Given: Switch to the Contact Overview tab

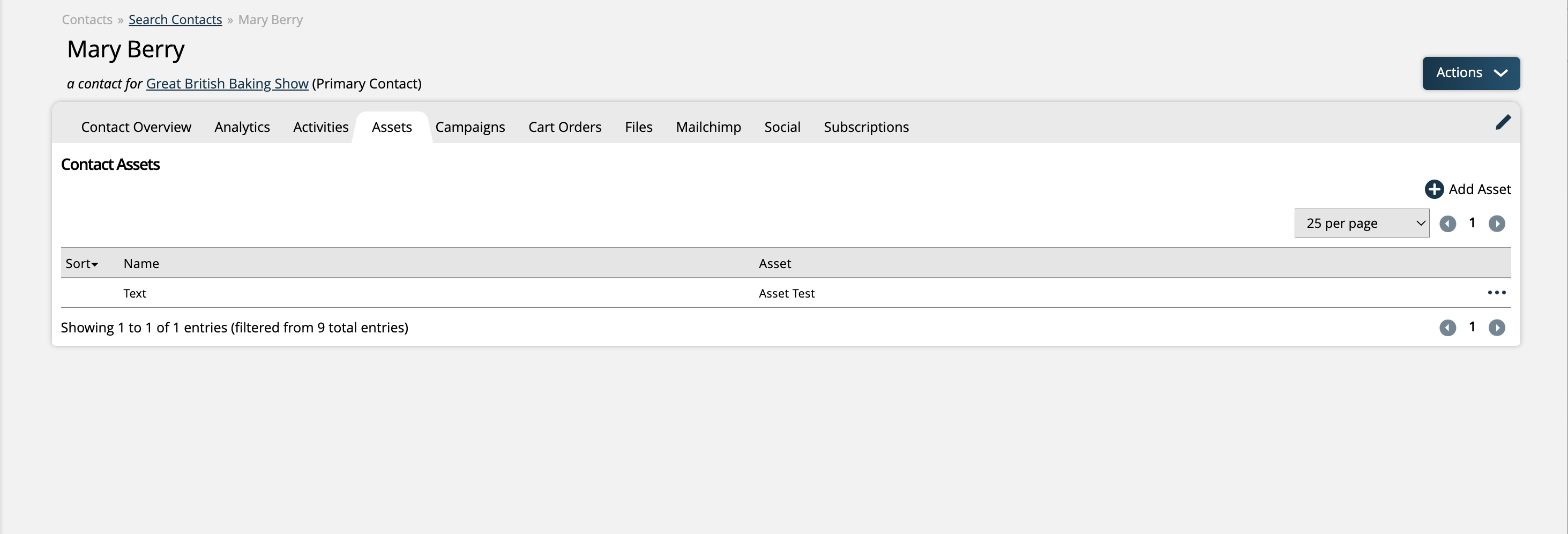Looking at the screenshot, I should click(x=136, y=127).
